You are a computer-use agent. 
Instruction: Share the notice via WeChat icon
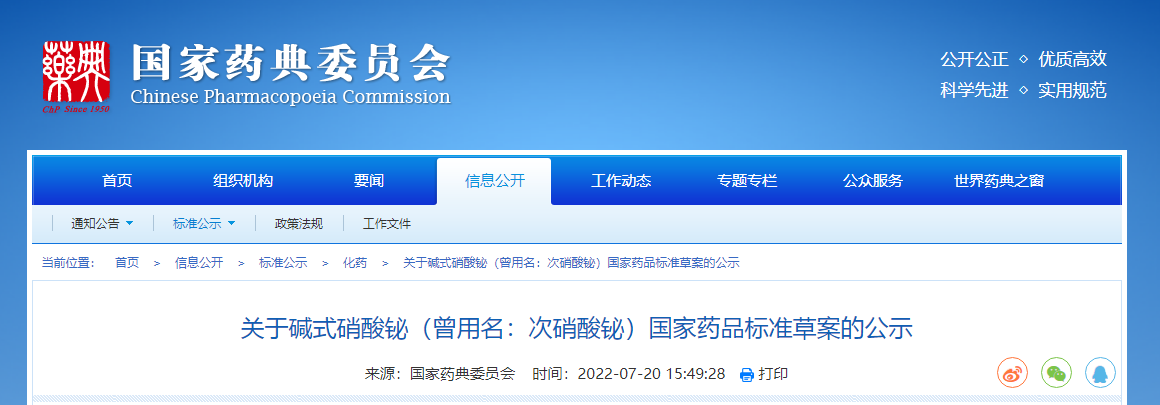pos(1056,372)
